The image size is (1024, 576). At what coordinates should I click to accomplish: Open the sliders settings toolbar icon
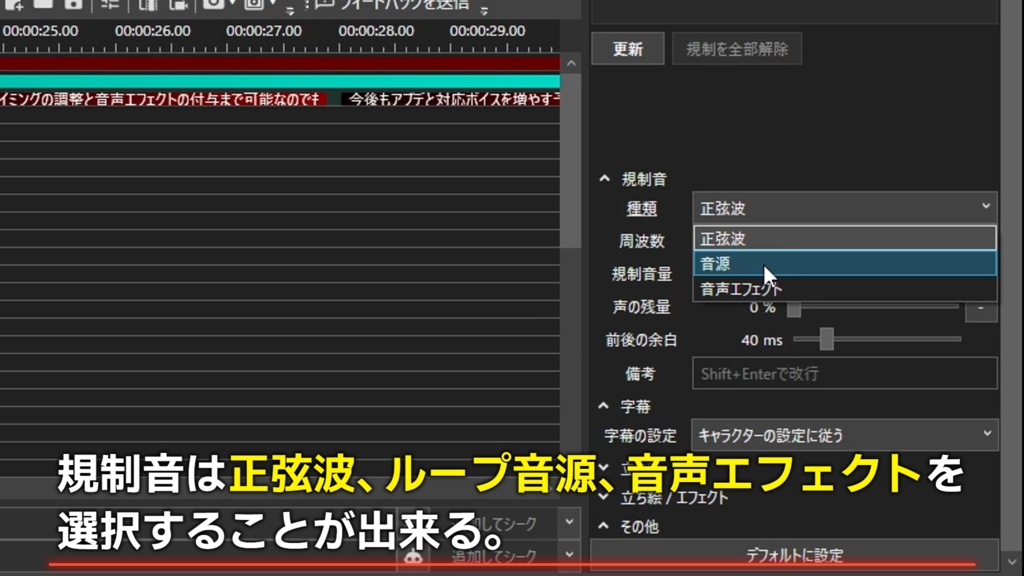coord(110,5)
